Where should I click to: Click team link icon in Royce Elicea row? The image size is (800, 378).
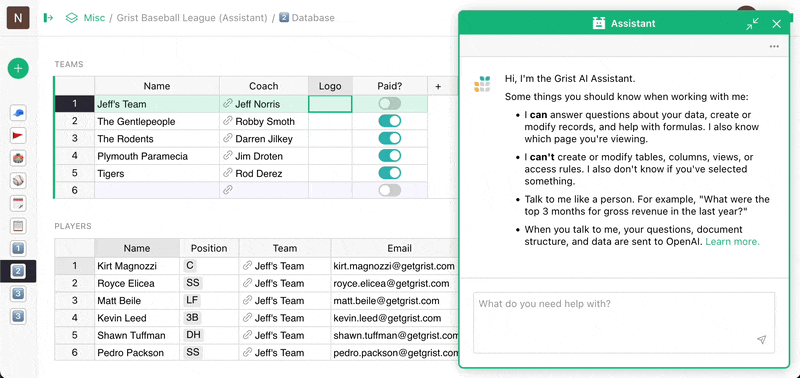click(247, 283)
